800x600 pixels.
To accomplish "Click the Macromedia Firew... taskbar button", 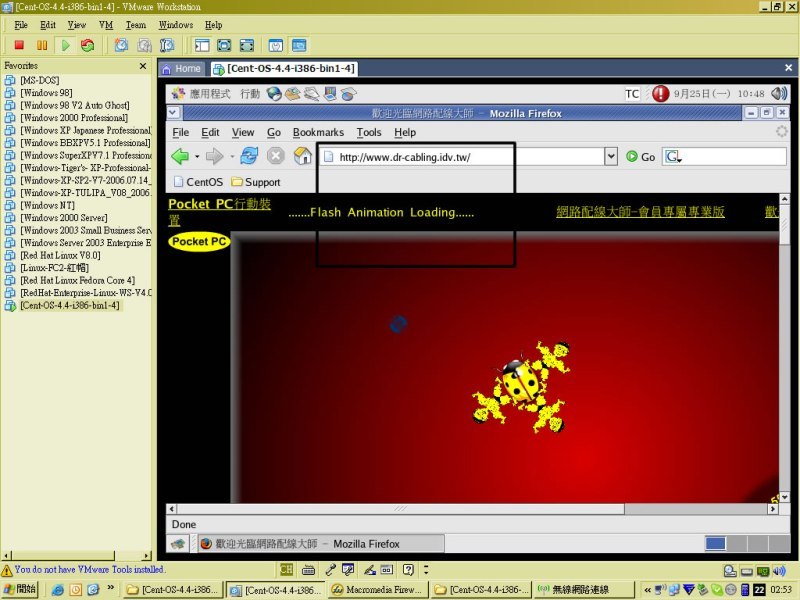I will tap(377, 590).
